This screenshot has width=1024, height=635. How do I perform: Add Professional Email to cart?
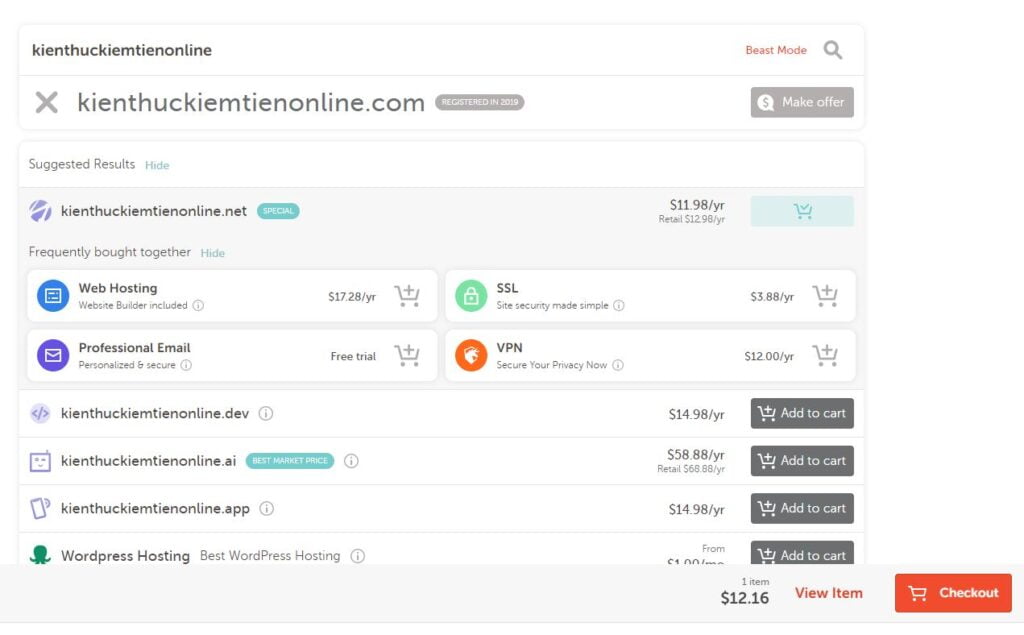[407, 355]
